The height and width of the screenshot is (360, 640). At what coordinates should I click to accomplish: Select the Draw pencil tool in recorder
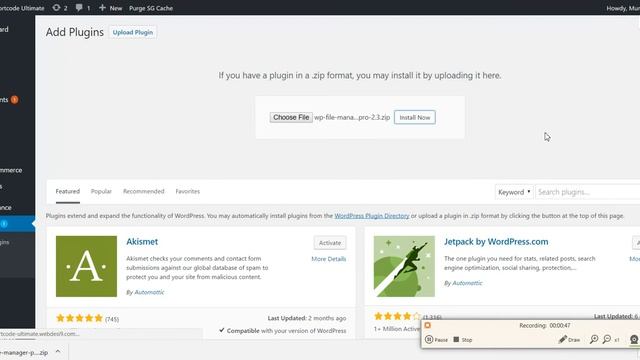point(569,340)
